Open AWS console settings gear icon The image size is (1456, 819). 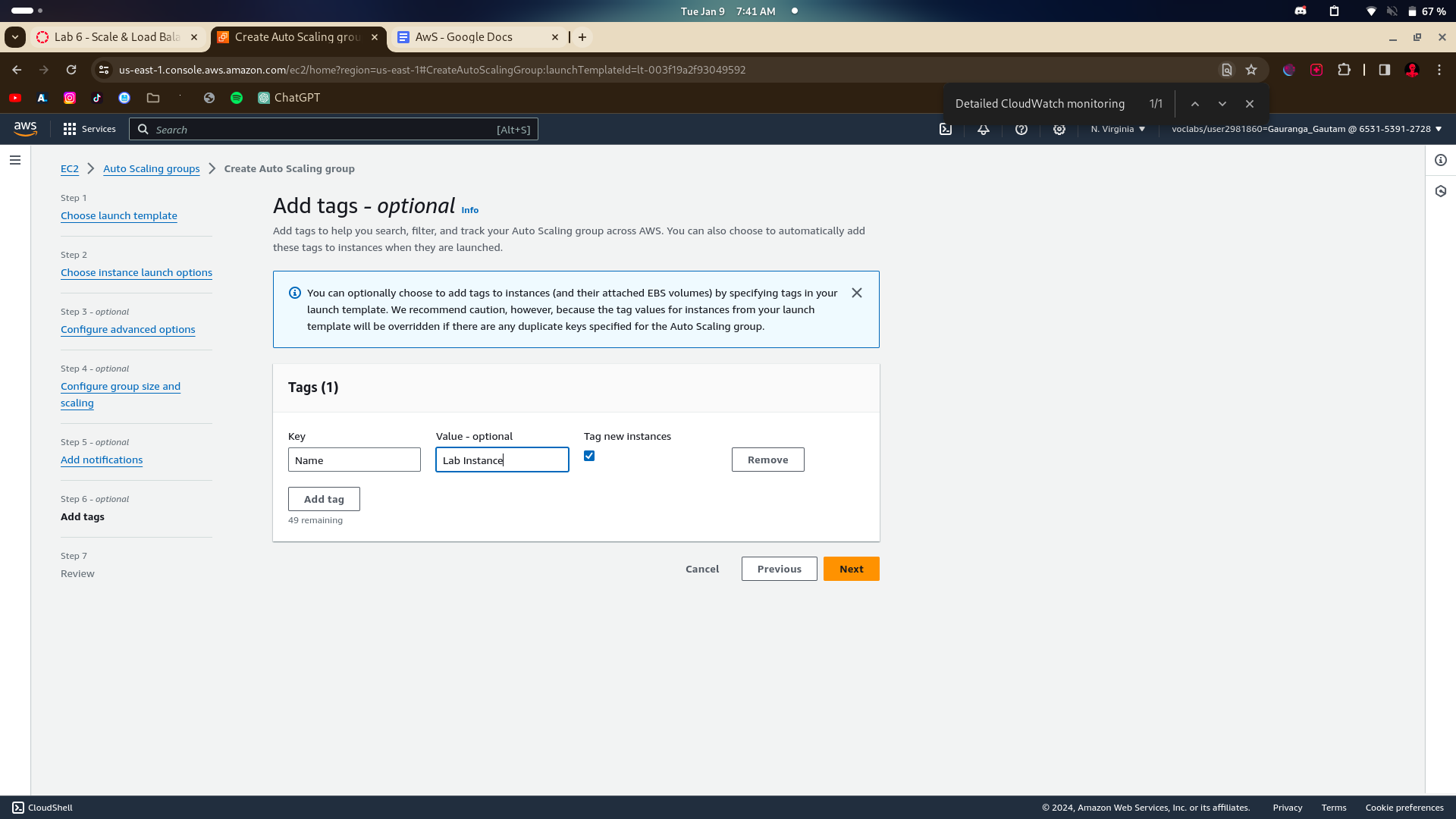[1059, 129]
